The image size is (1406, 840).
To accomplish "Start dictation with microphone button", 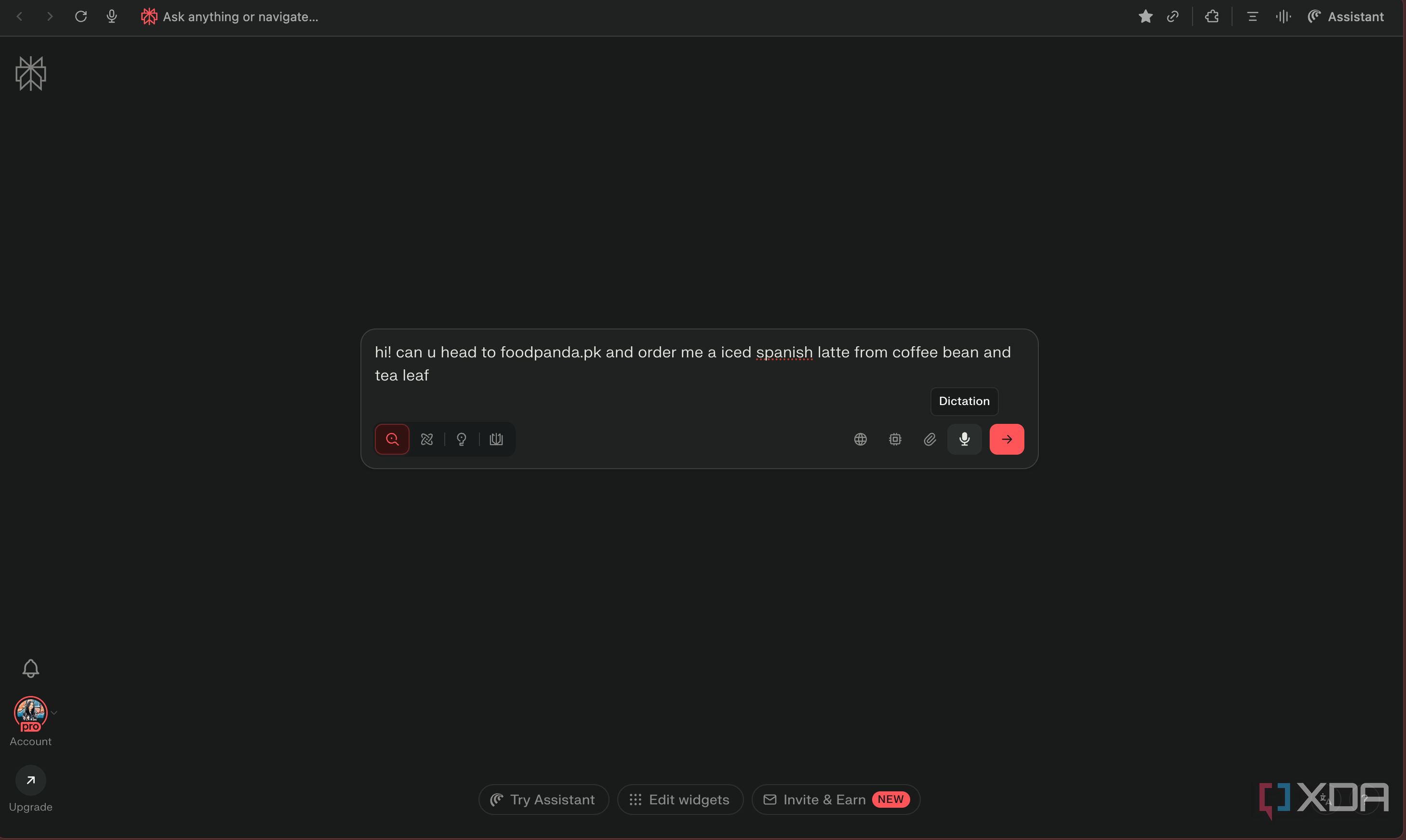I will tap(964, 439).
